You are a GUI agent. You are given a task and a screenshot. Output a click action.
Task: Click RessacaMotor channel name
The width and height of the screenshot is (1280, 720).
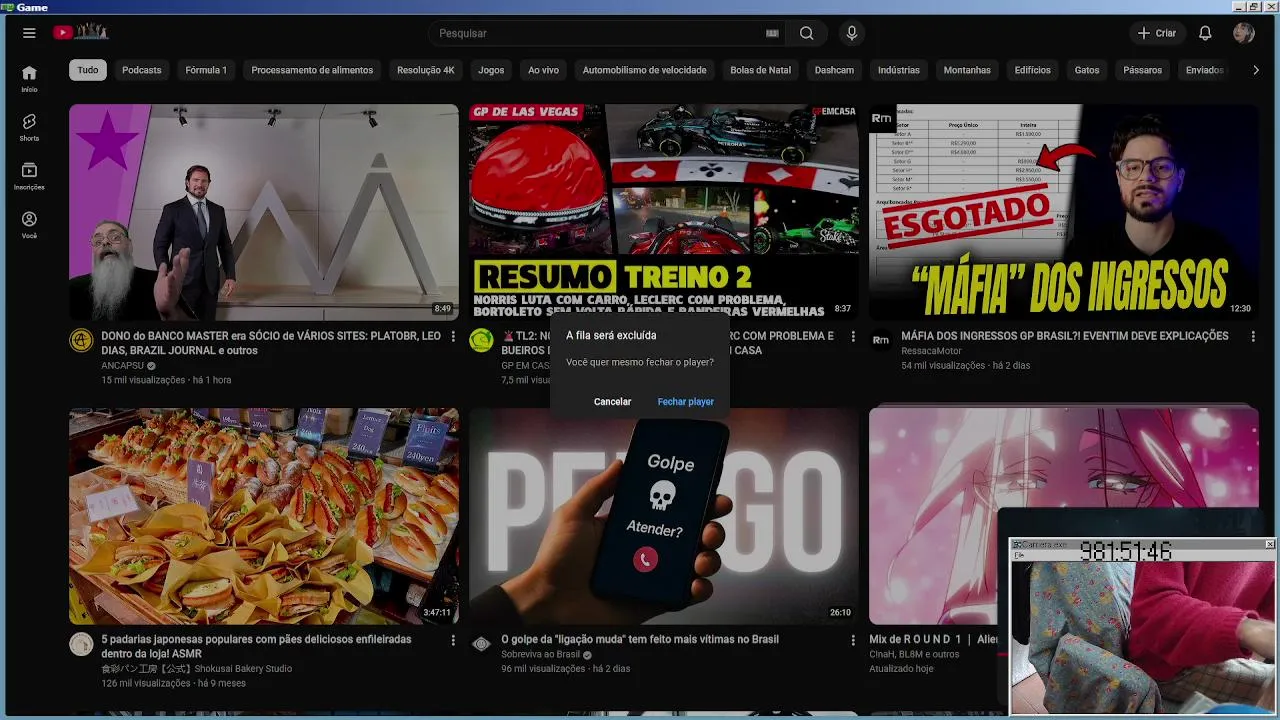929,351
